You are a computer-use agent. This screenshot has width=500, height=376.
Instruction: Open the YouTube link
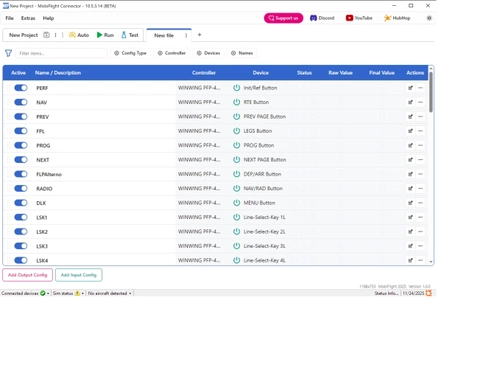coord(359,18)
